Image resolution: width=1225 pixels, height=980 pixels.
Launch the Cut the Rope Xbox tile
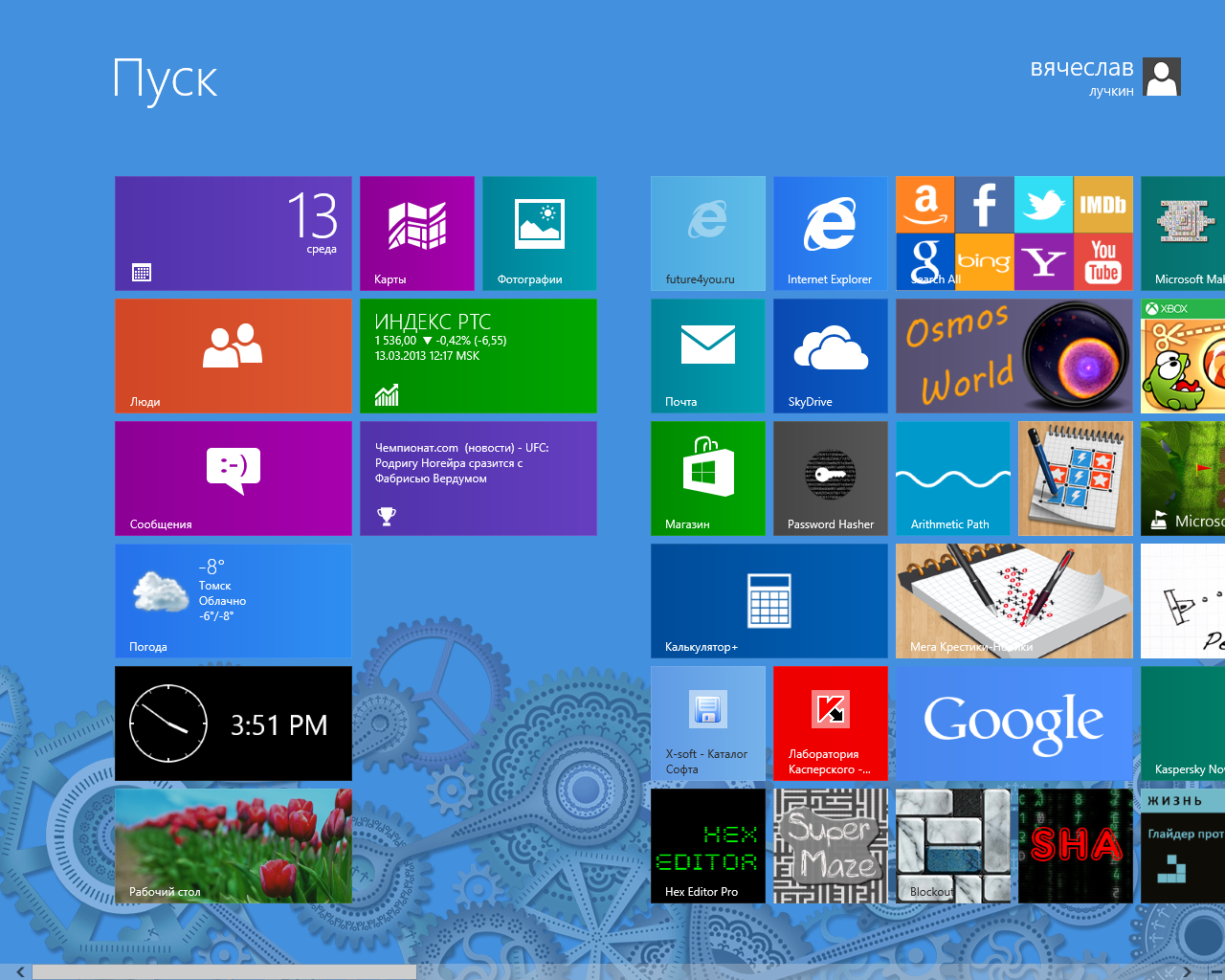tap(1183, 356)
